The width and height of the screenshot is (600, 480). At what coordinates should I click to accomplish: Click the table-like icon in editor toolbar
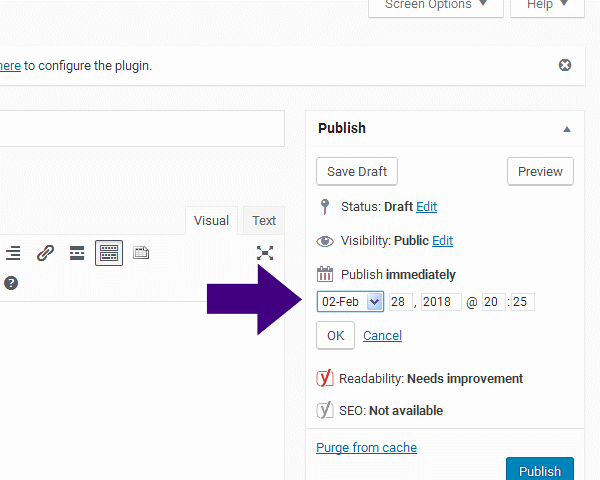pos(141,253)
